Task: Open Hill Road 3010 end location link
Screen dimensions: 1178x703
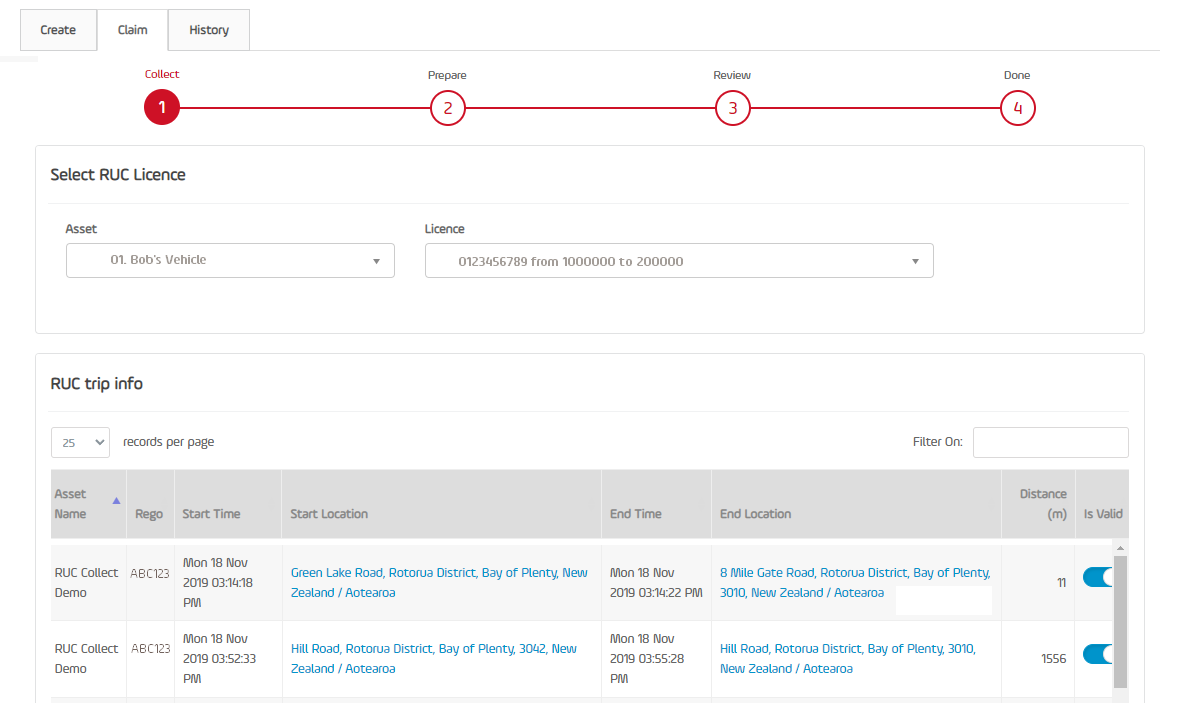Action: pyautogui.click(x=847, y=659)
